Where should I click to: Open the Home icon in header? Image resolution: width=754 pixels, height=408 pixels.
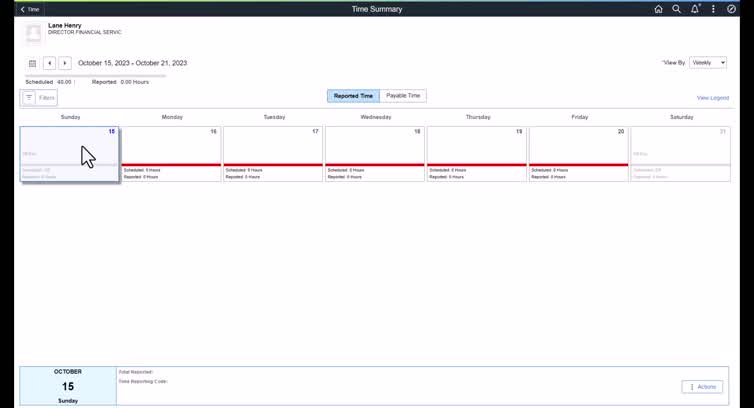coord(658,9)
